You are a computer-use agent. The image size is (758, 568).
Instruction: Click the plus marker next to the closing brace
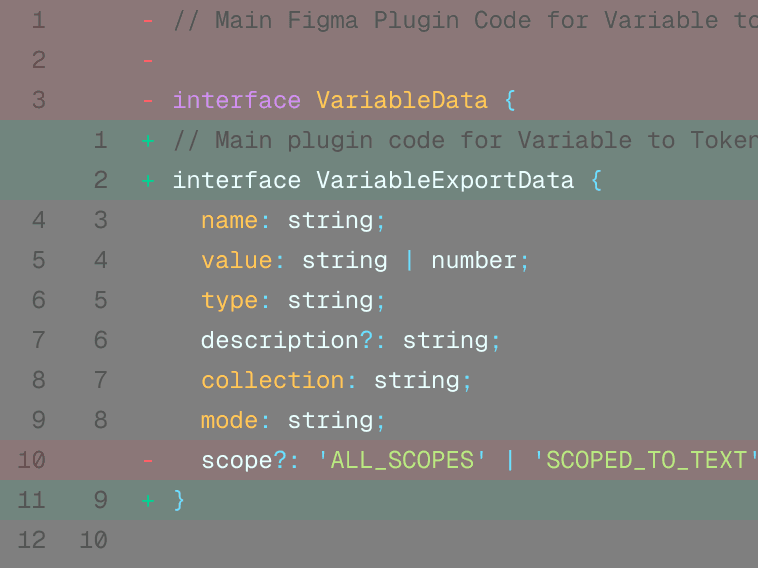pyautogui.click(x=148, y=500)
